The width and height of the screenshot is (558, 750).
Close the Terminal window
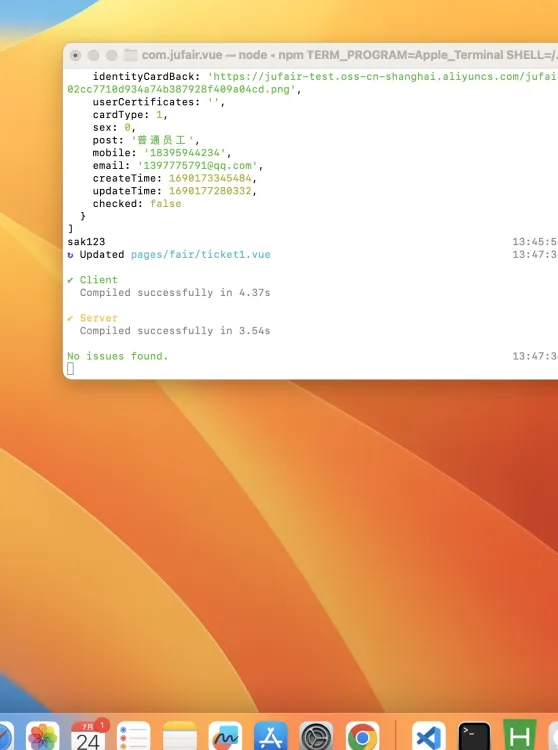pyautogui.click(x=75, y=55)
